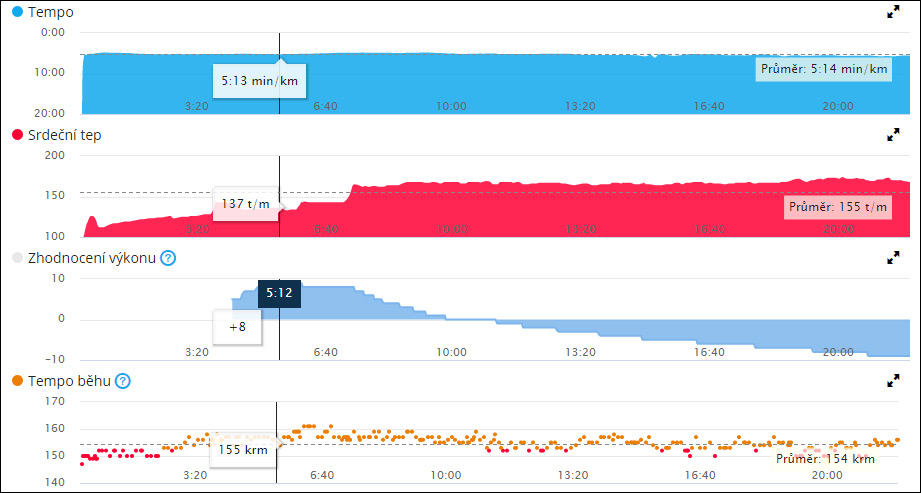Open help icon beside Tempo běhu
921x493 pixels.
(x=122, y=381)
